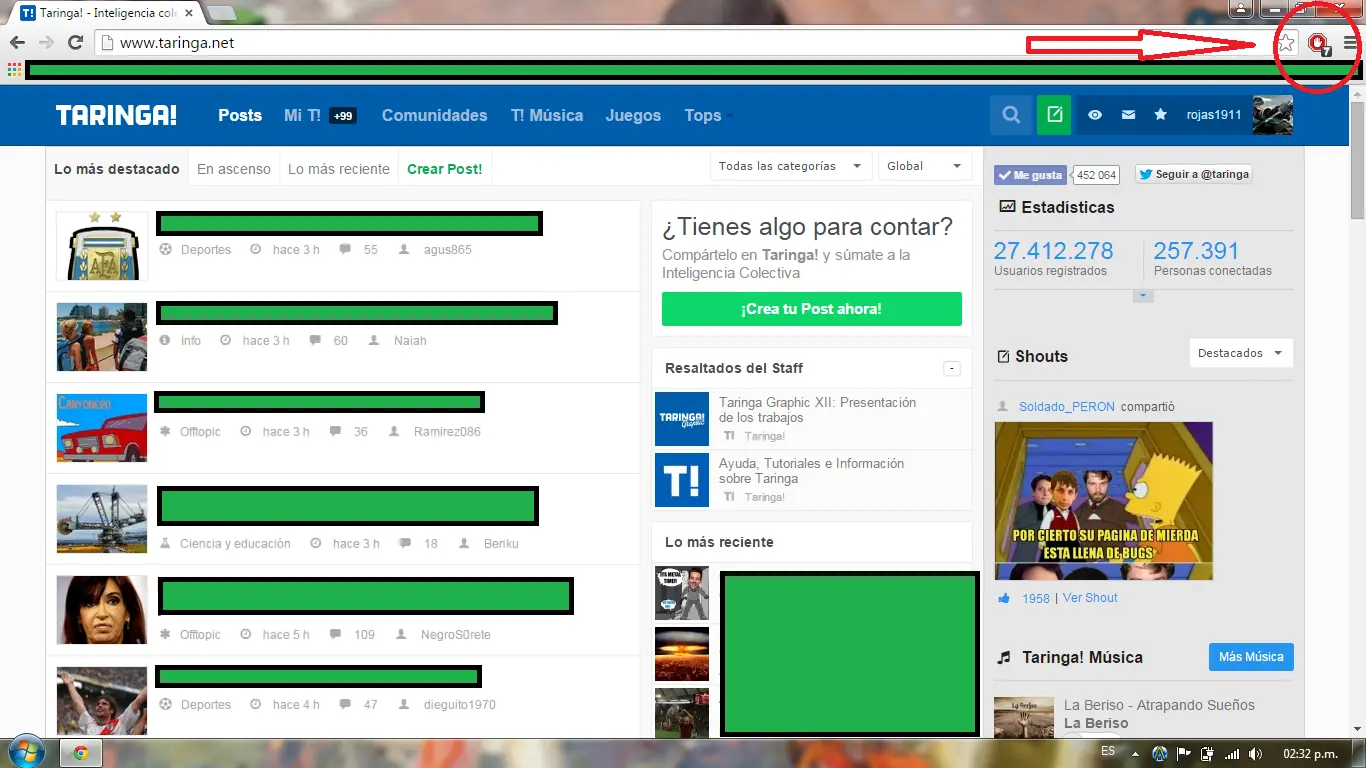Viewport: 1366px width, 768px height.
Task: Switch to the En ascenso tab
Action: [233, 169]
